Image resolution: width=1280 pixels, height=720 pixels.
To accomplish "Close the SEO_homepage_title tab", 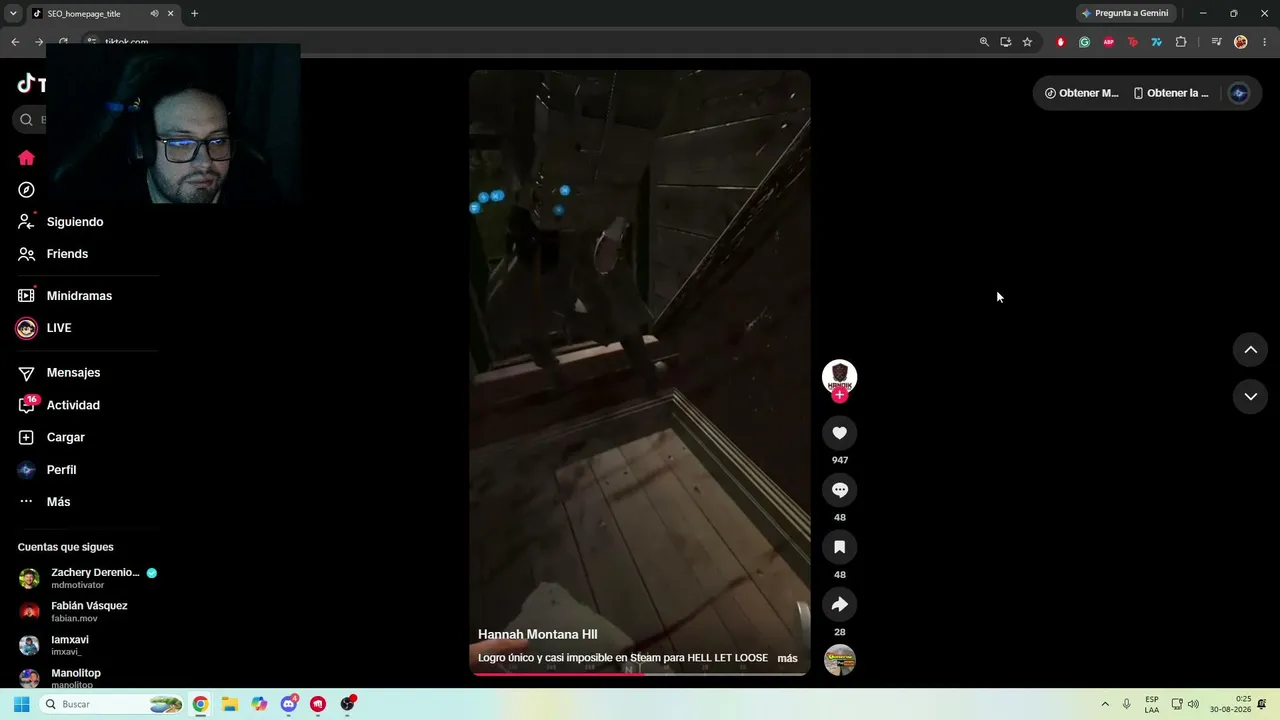I will (171, 14).
